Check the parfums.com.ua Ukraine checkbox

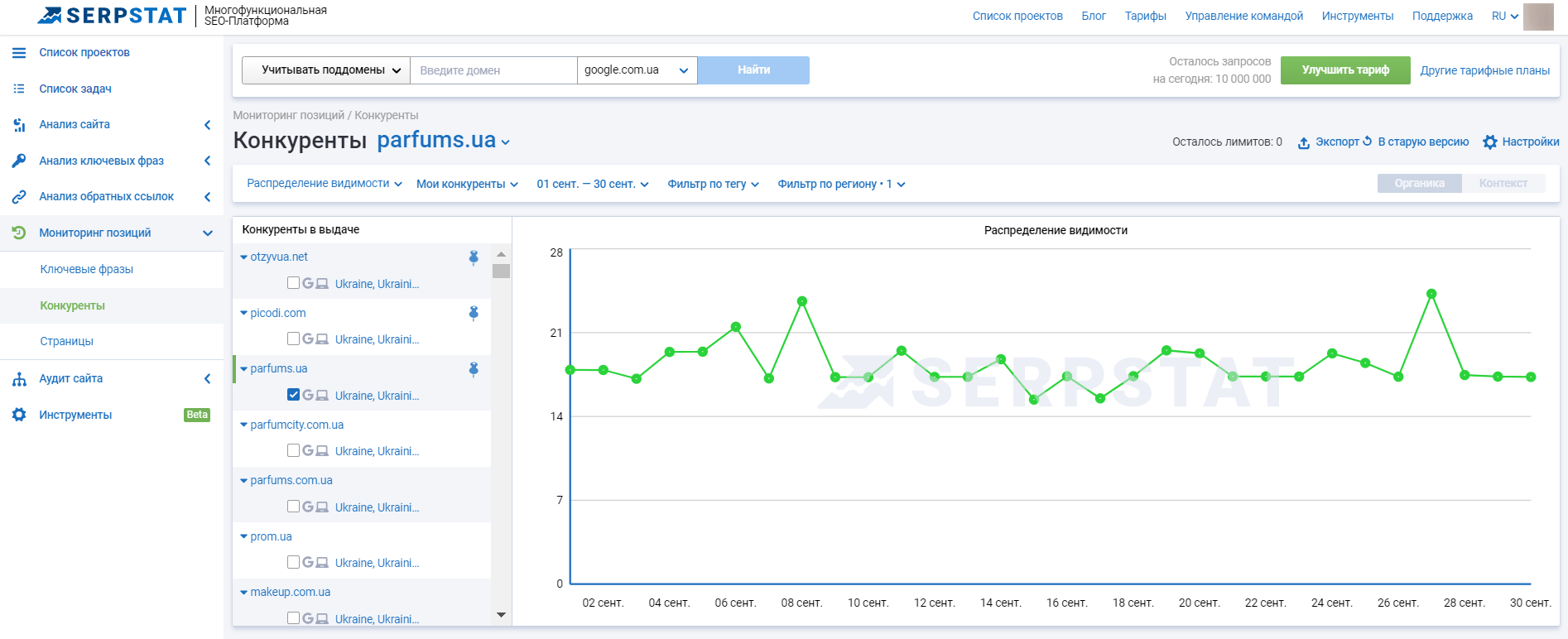(x=293, y=507)
